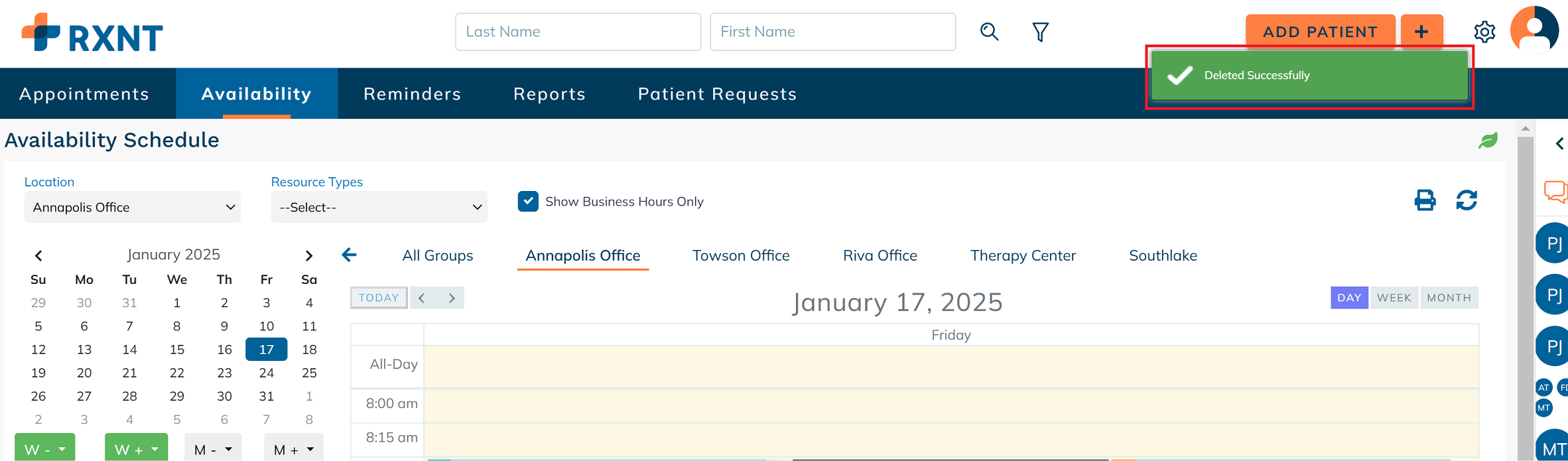The height and width of the screenshot is (461, 1568).
Task: Open the Location dropdown
Action: click(133, 208)
